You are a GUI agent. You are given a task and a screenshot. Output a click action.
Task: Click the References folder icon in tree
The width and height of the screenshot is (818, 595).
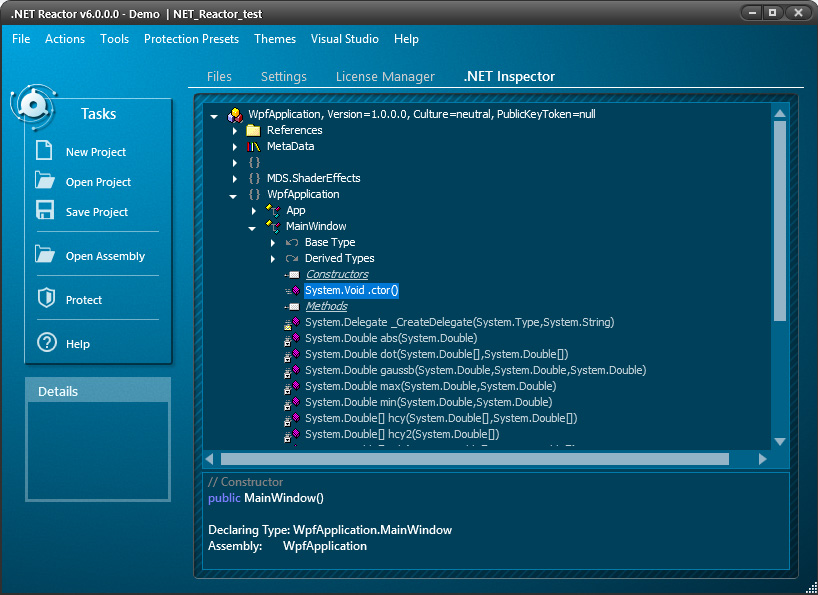pos(253,130)
